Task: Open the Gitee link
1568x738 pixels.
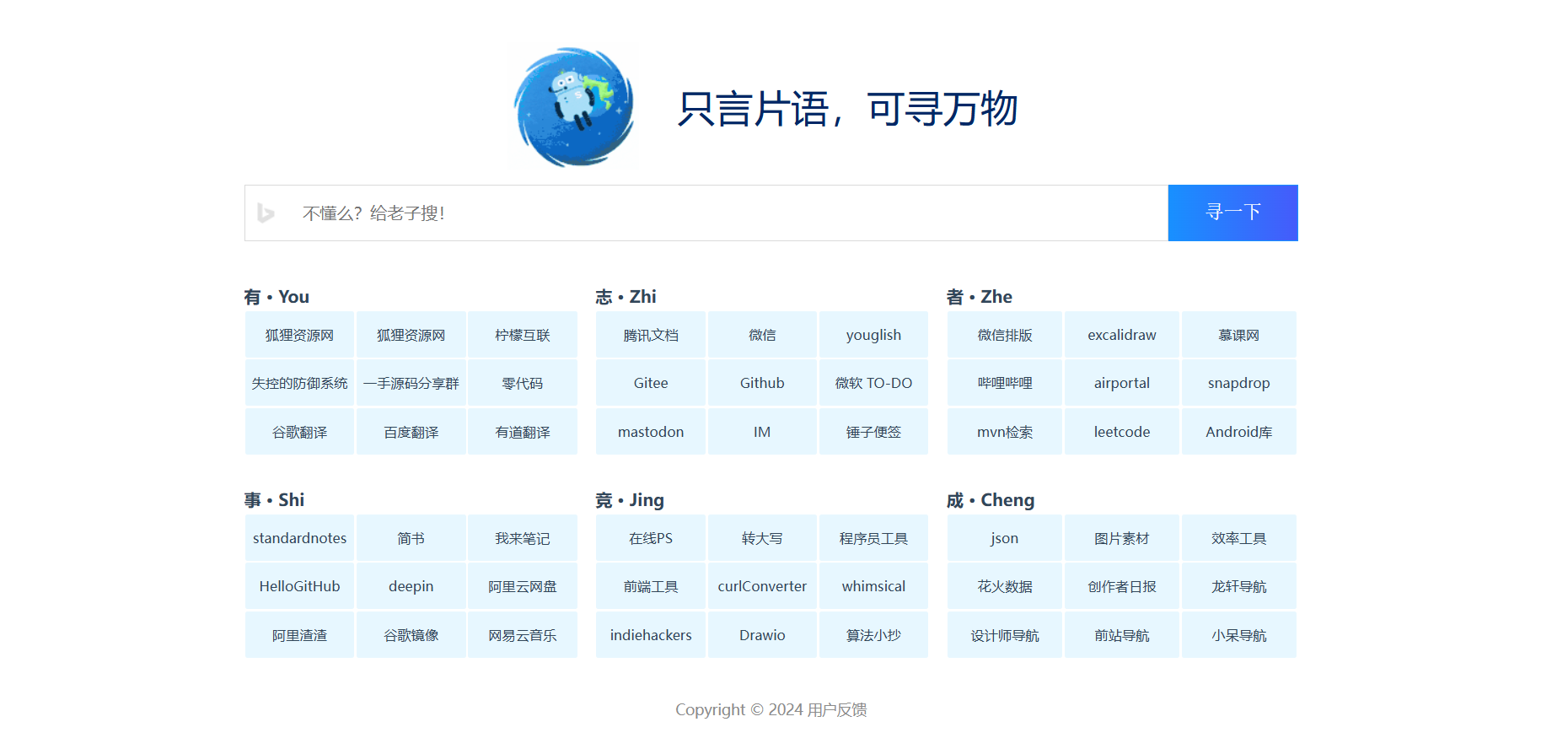Action: (x=651, y=383)
